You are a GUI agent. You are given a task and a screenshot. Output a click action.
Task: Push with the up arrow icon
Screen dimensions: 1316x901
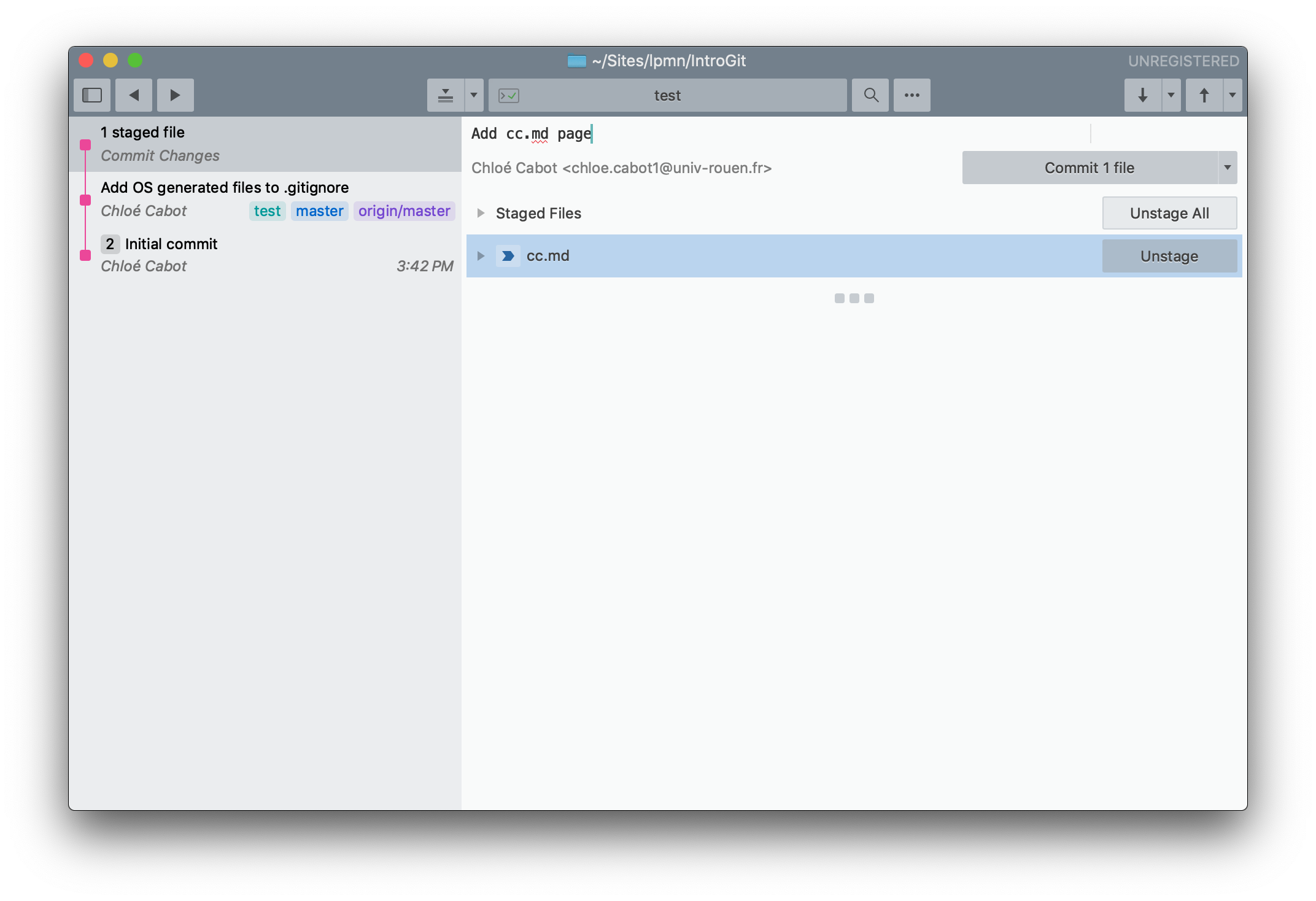coord(1204,95)
